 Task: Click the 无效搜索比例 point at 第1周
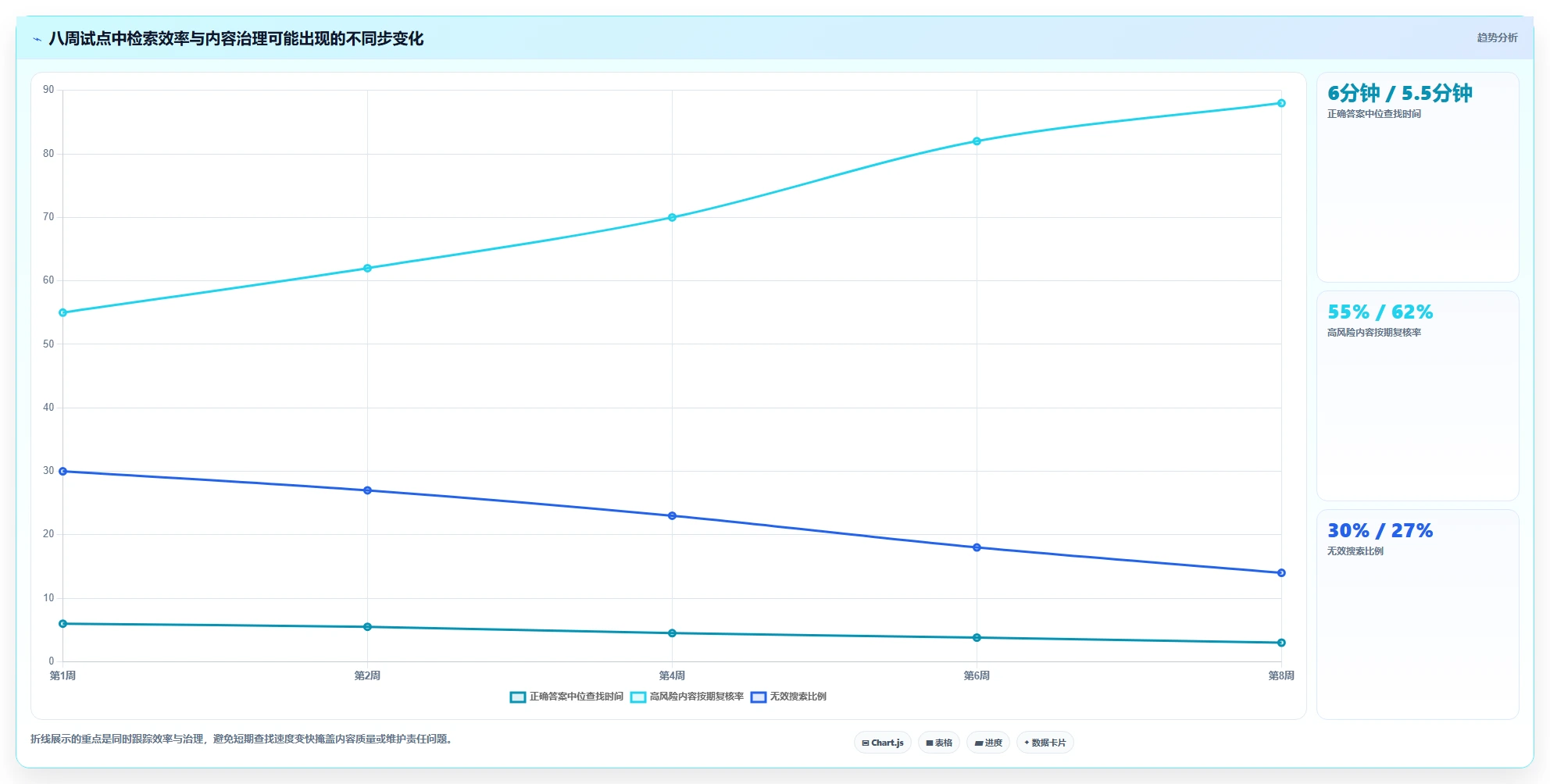pyautogui.click(x=63, y=471)
